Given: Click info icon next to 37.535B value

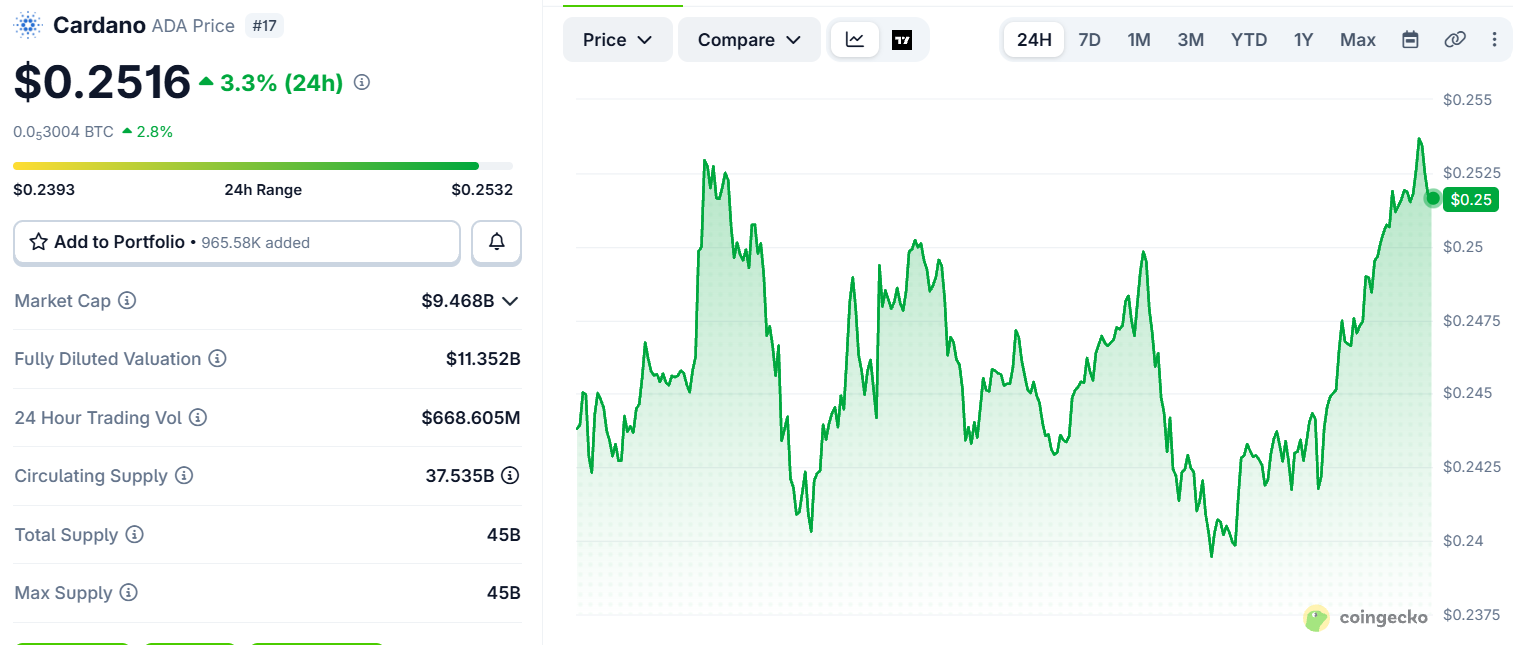Looking at the screenshot, I should tap(510, 475).
